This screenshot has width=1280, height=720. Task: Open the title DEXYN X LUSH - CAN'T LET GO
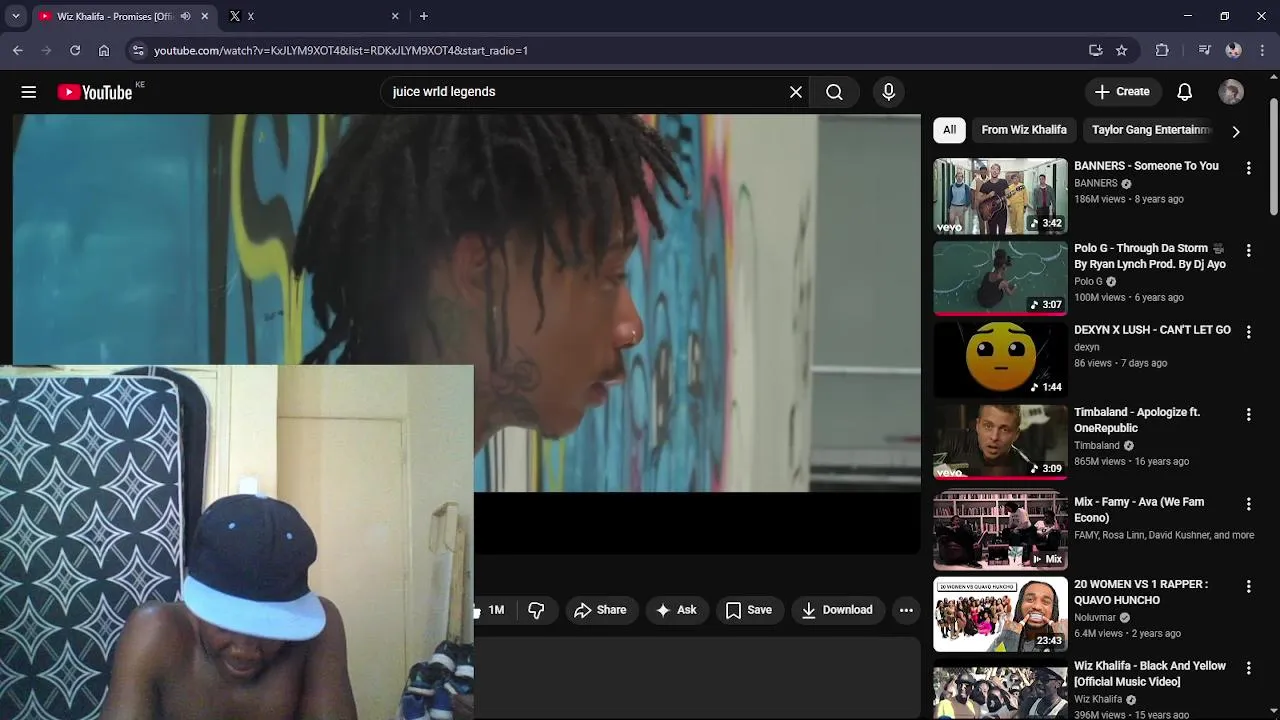(1152, 330)
